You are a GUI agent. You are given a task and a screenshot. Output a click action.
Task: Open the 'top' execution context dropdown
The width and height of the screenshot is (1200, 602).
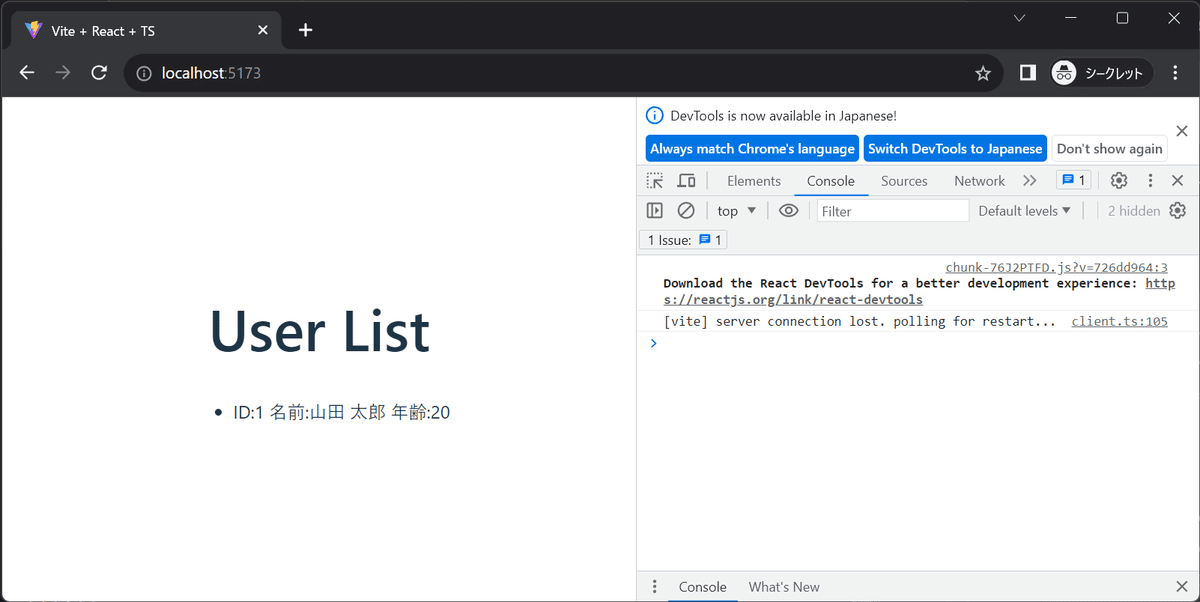(x=736, y=210)
